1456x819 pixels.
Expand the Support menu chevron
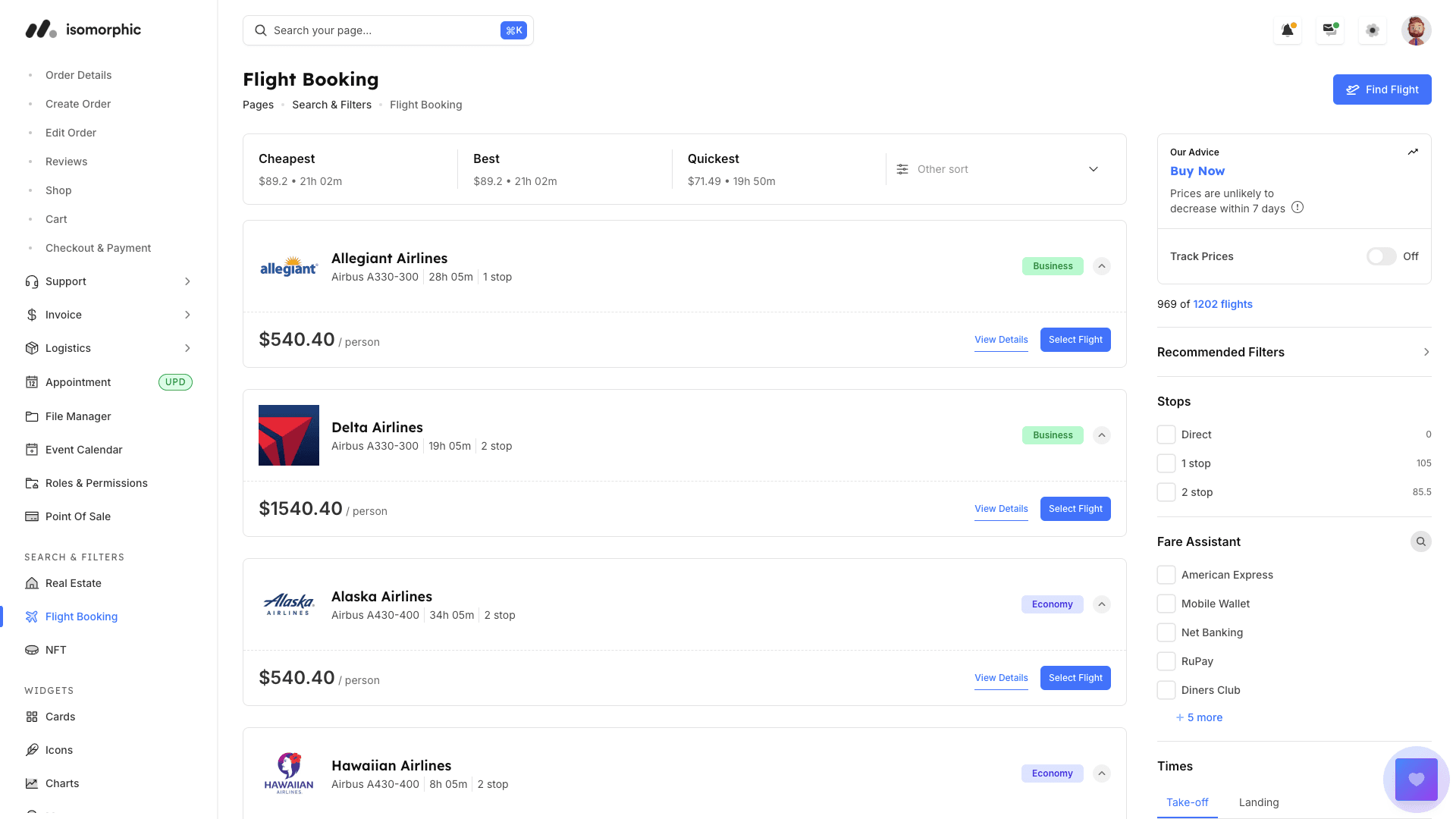(x=187, y=281)
